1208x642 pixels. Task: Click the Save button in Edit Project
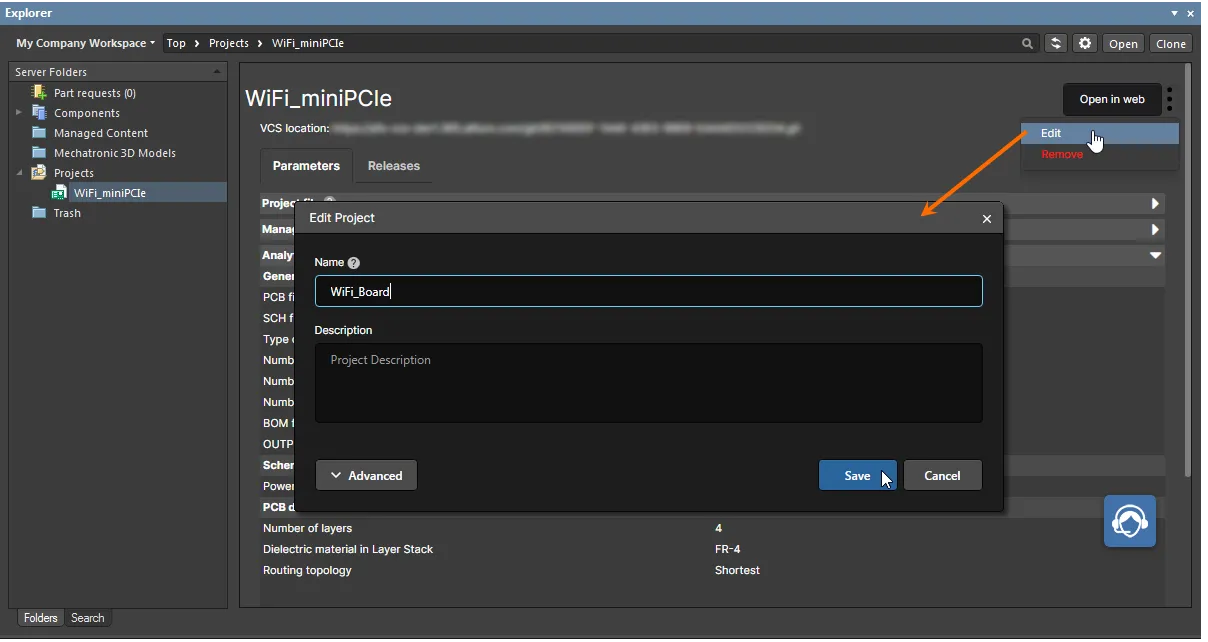tap(857, 476)
